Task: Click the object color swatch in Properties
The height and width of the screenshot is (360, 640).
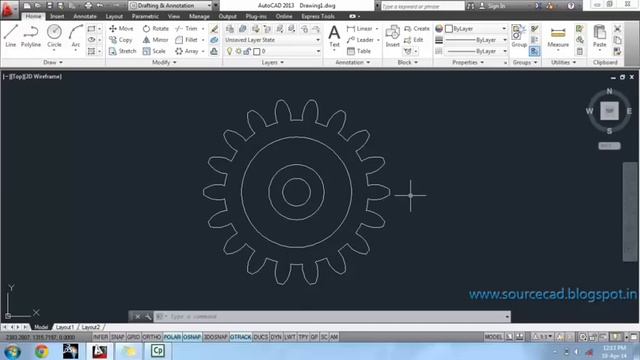Action: coord(449,29)
